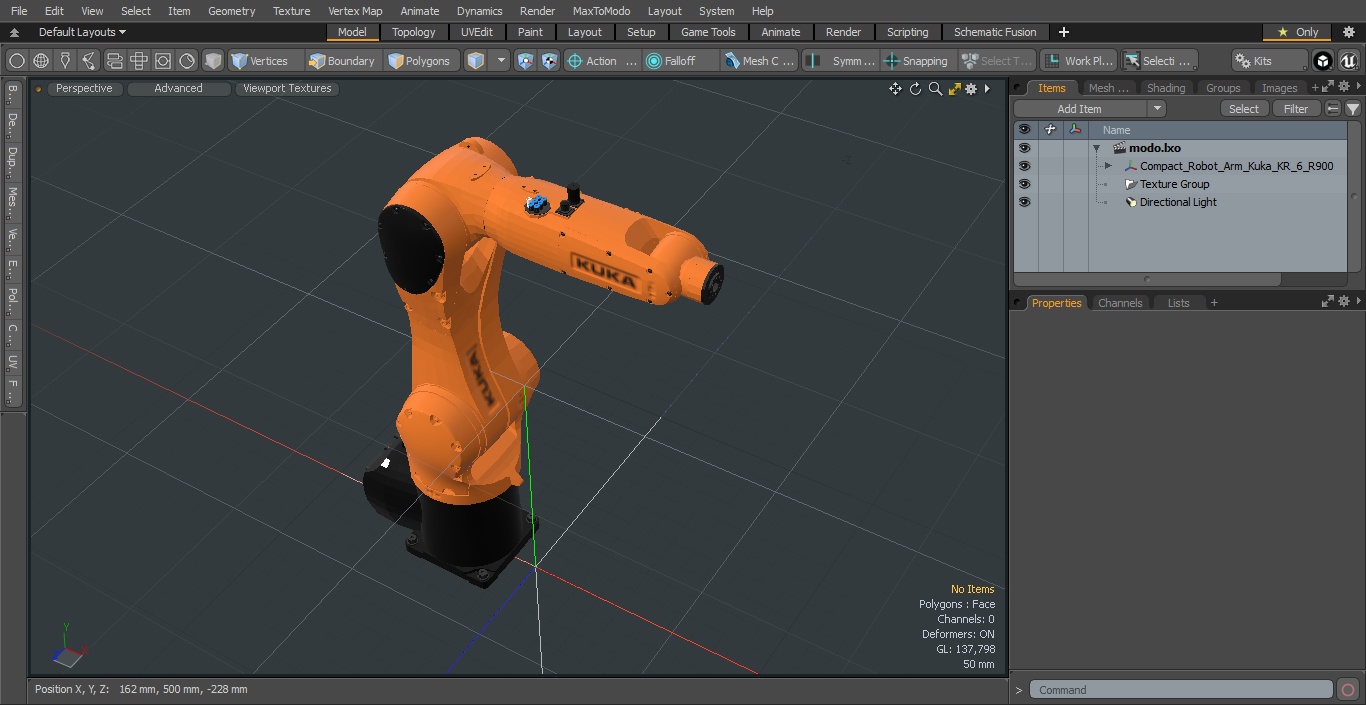Switch to the Channels tab
Viewport: 1366px width, 705px height.
point(1120,303)
